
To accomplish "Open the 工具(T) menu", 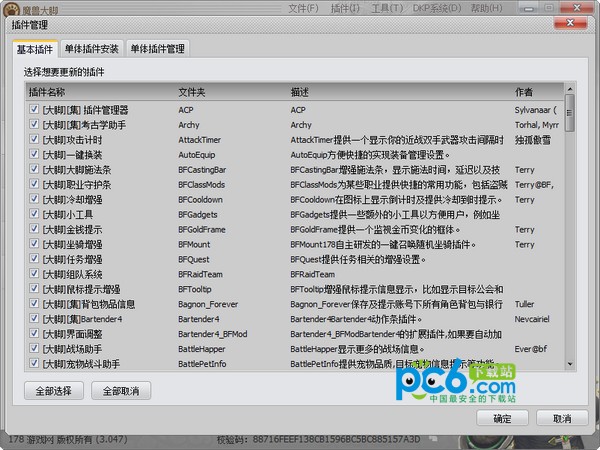I will pos(387,8).
